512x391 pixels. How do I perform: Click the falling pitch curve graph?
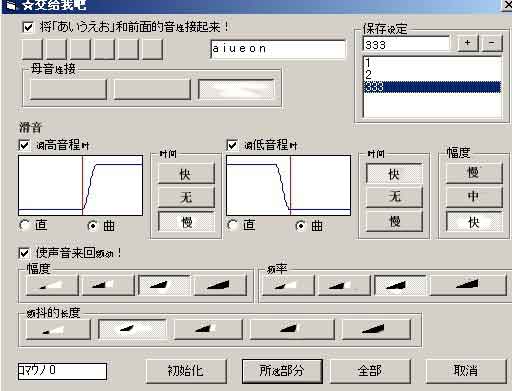coord(288,185)
